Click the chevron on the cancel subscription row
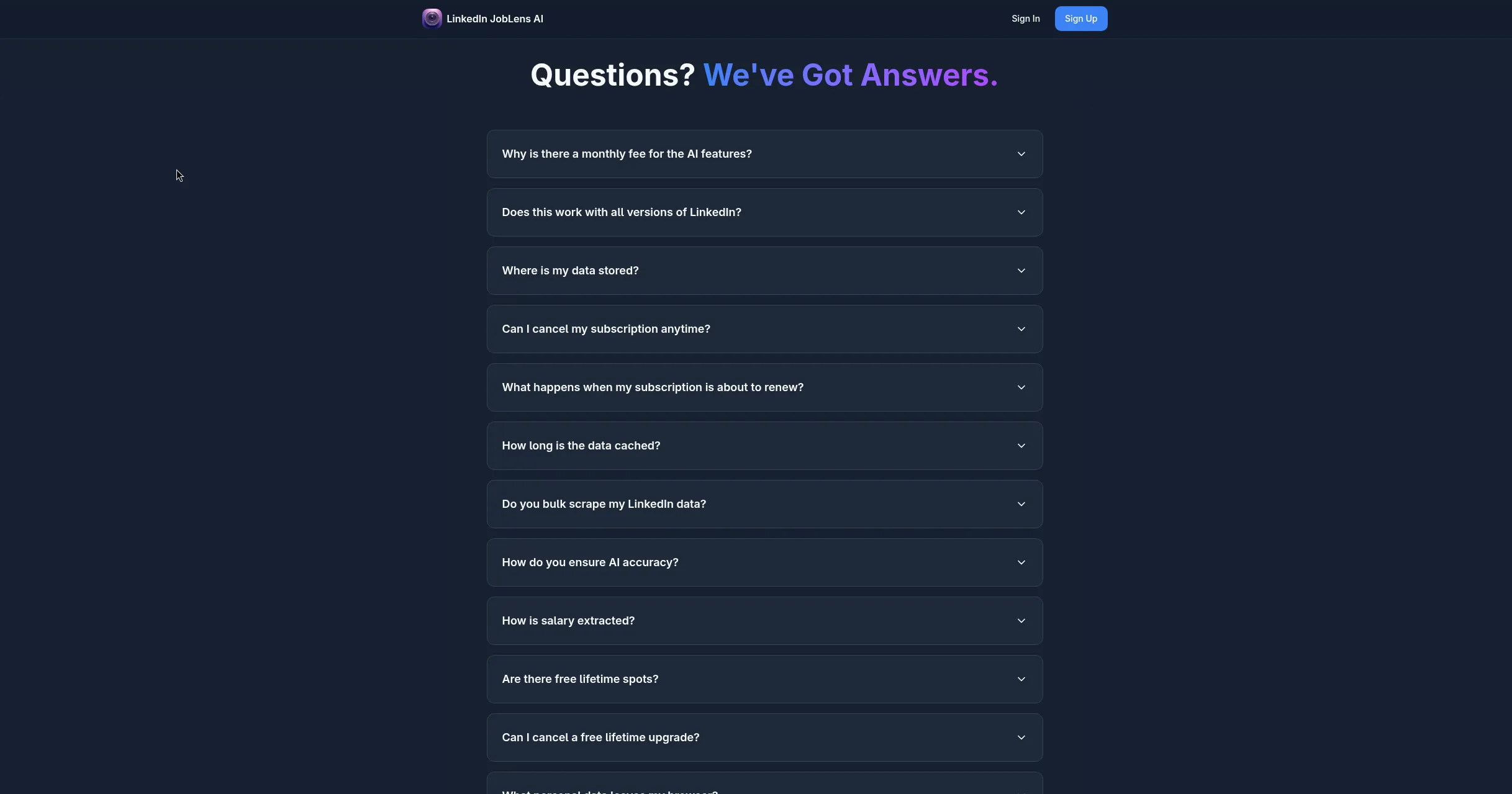 tap(1021, 329)
